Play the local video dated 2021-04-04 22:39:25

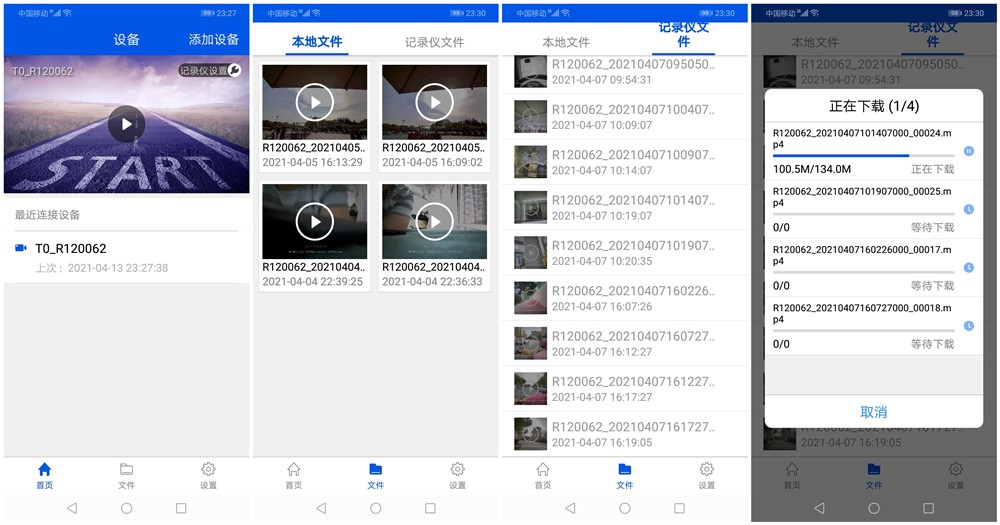pos(315,221)
